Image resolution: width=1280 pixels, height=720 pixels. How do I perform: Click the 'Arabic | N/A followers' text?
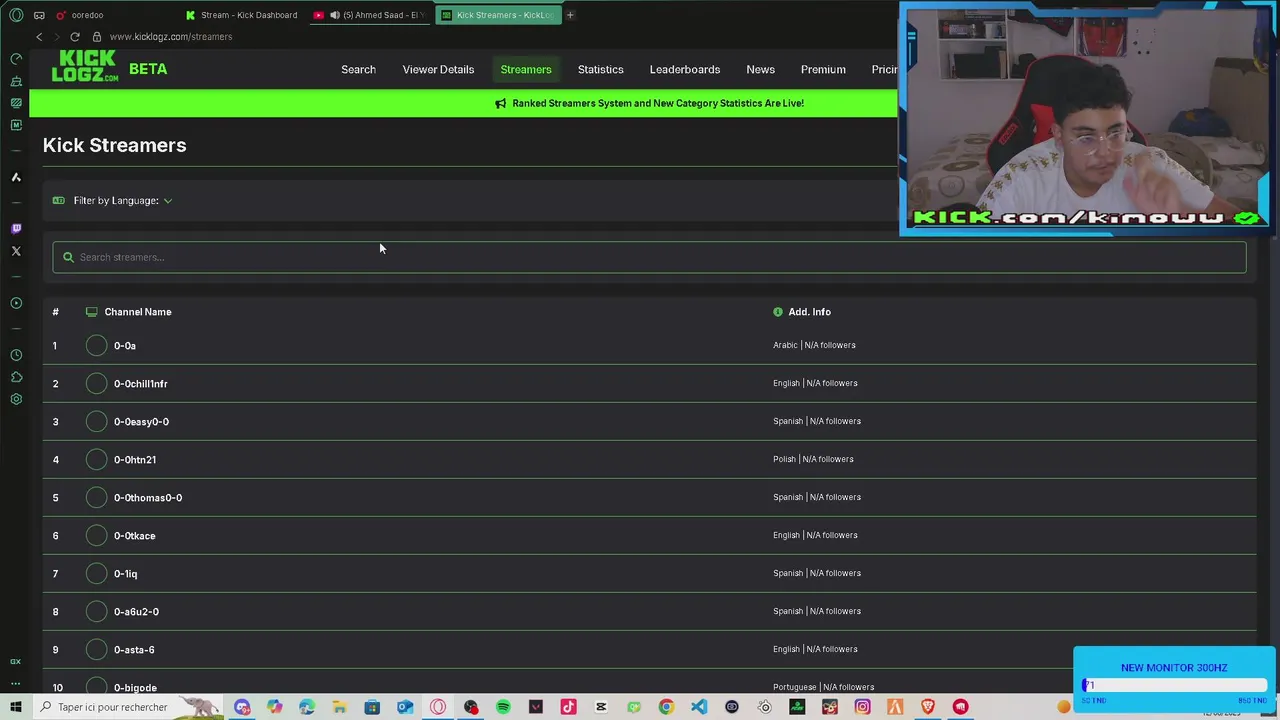pyautogui.click(x=814, y=345)
